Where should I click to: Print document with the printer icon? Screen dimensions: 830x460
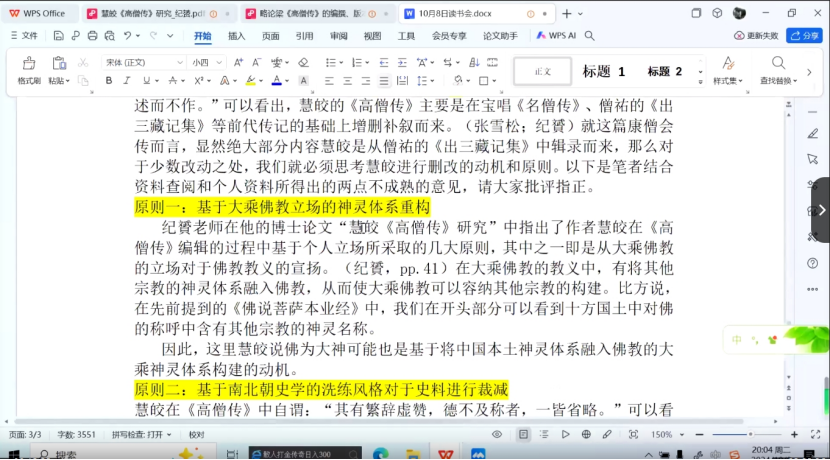93,35
